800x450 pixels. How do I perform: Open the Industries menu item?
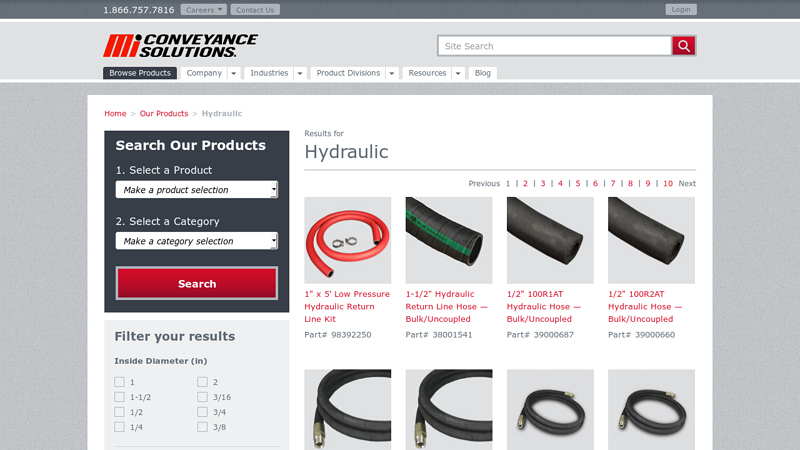[x=269, y=73]
